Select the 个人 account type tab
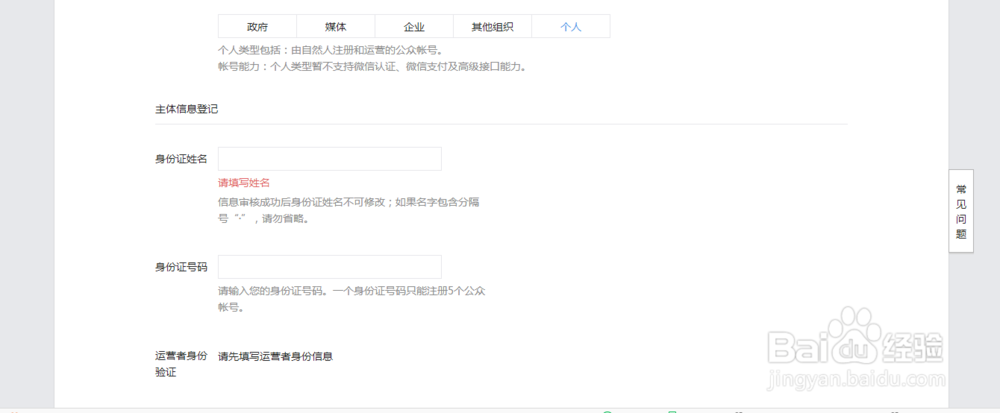The height and width of the screenshot is (413, 1000). pyautogui.click(x=571, y=27)
